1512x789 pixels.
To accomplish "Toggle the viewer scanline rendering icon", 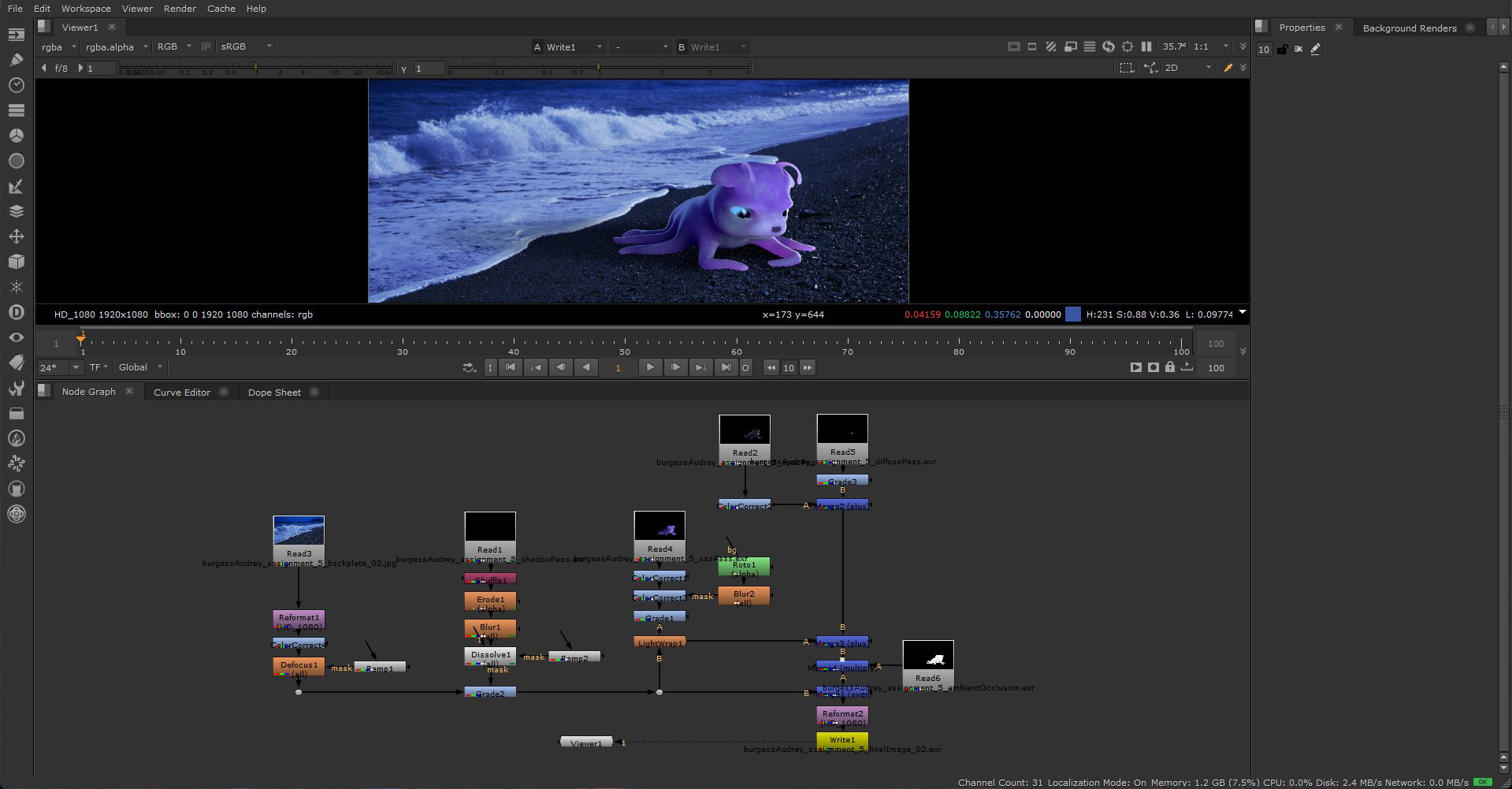I will [1089, 47].
